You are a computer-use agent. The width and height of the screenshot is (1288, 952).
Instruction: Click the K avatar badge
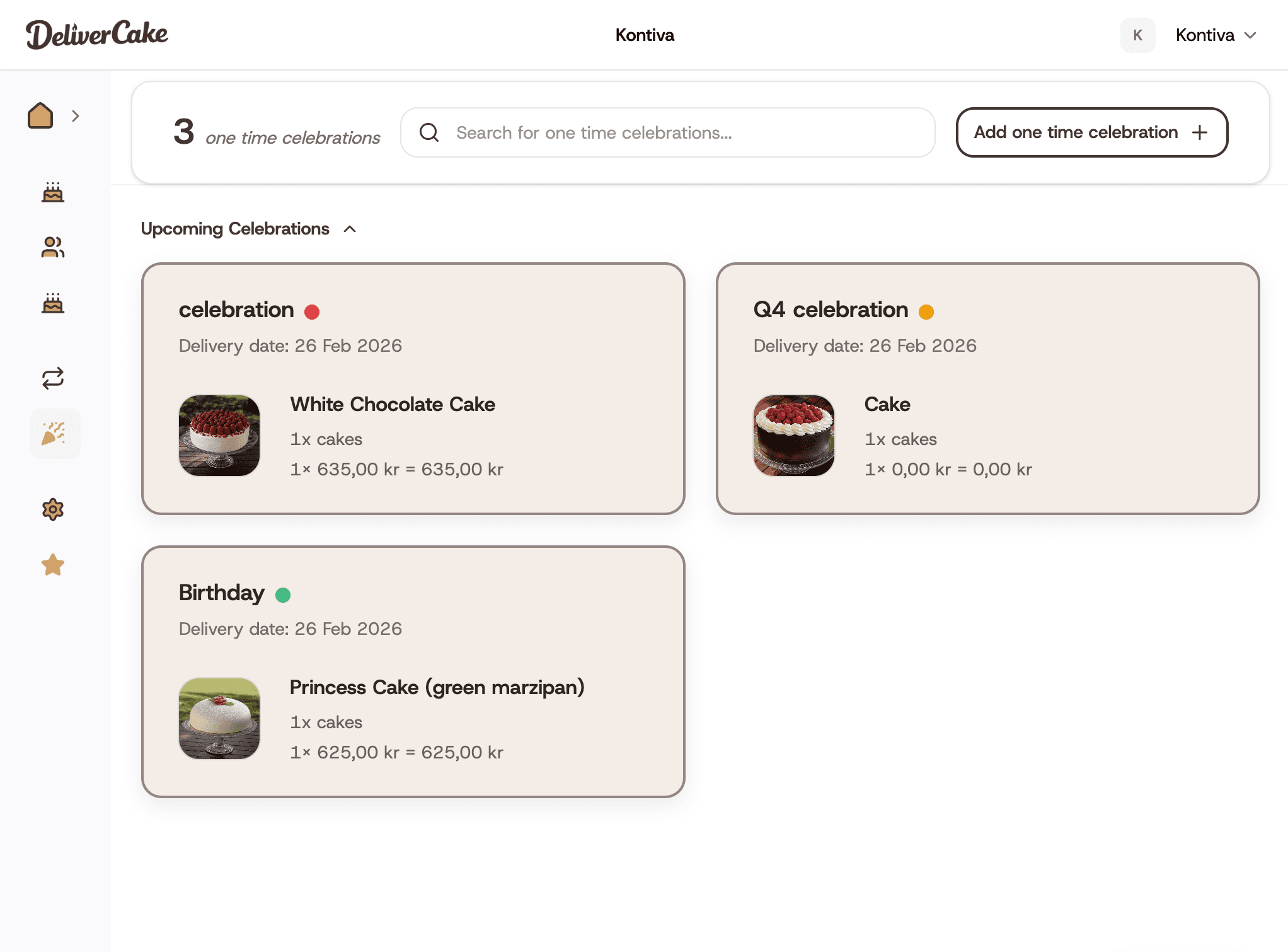coord(1137,35)
